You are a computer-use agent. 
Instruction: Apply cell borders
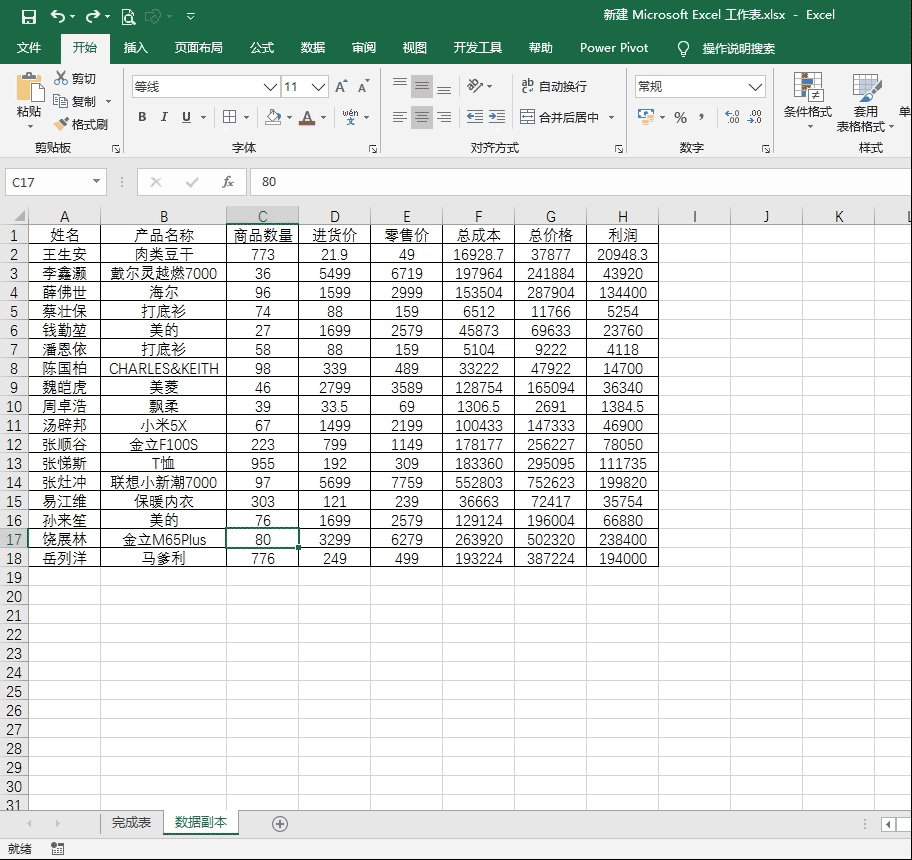click(x=230, y=117)
